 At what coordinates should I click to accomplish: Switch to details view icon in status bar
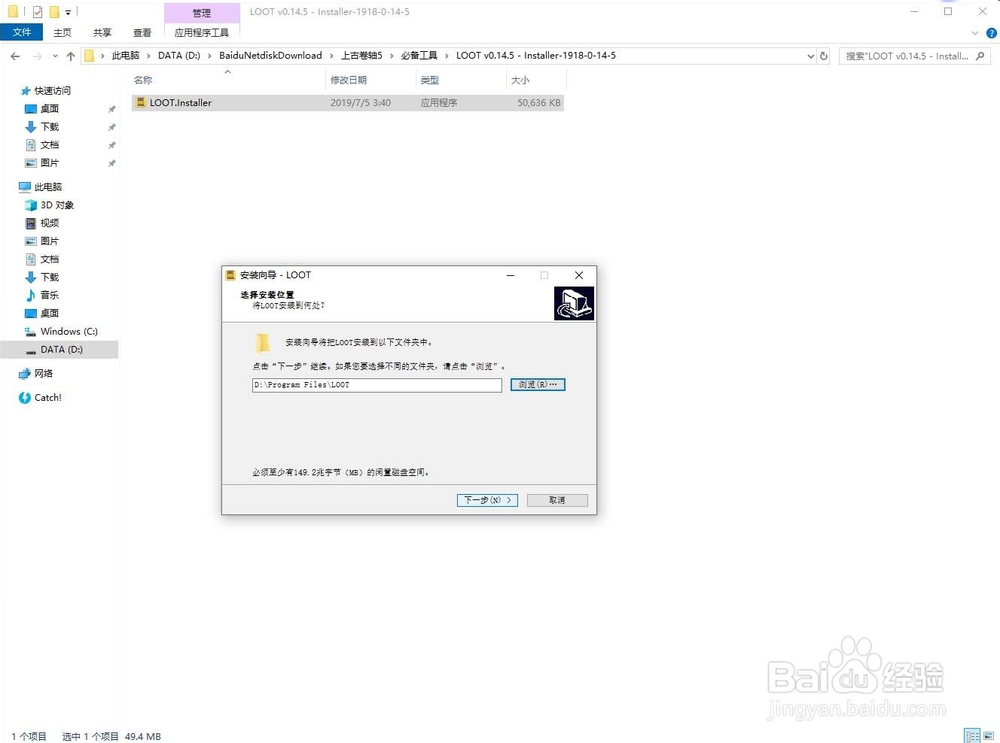pos(972,736)
